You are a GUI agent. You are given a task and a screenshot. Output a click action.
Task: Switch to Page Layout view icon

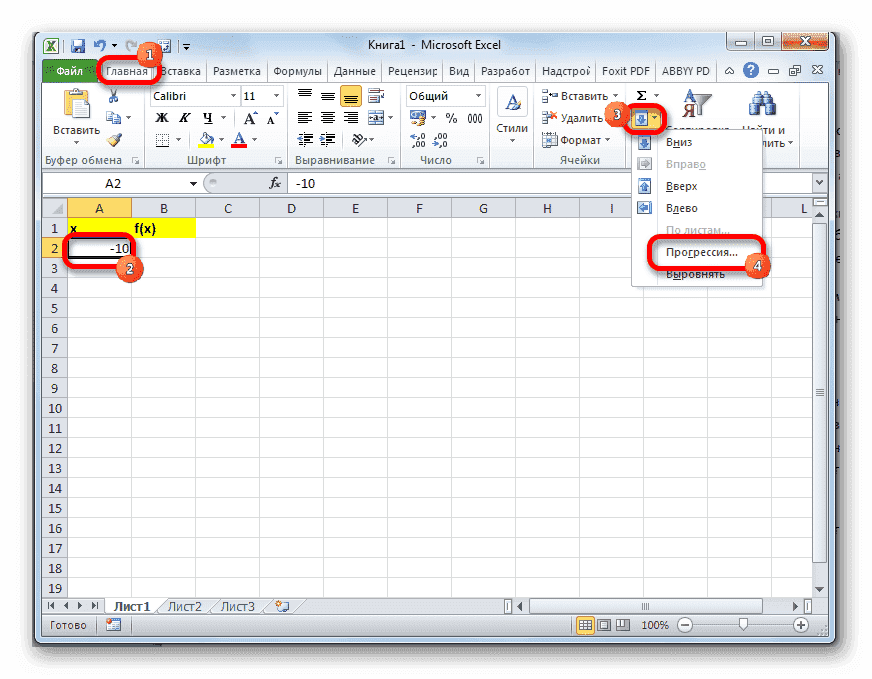(604, 625)
